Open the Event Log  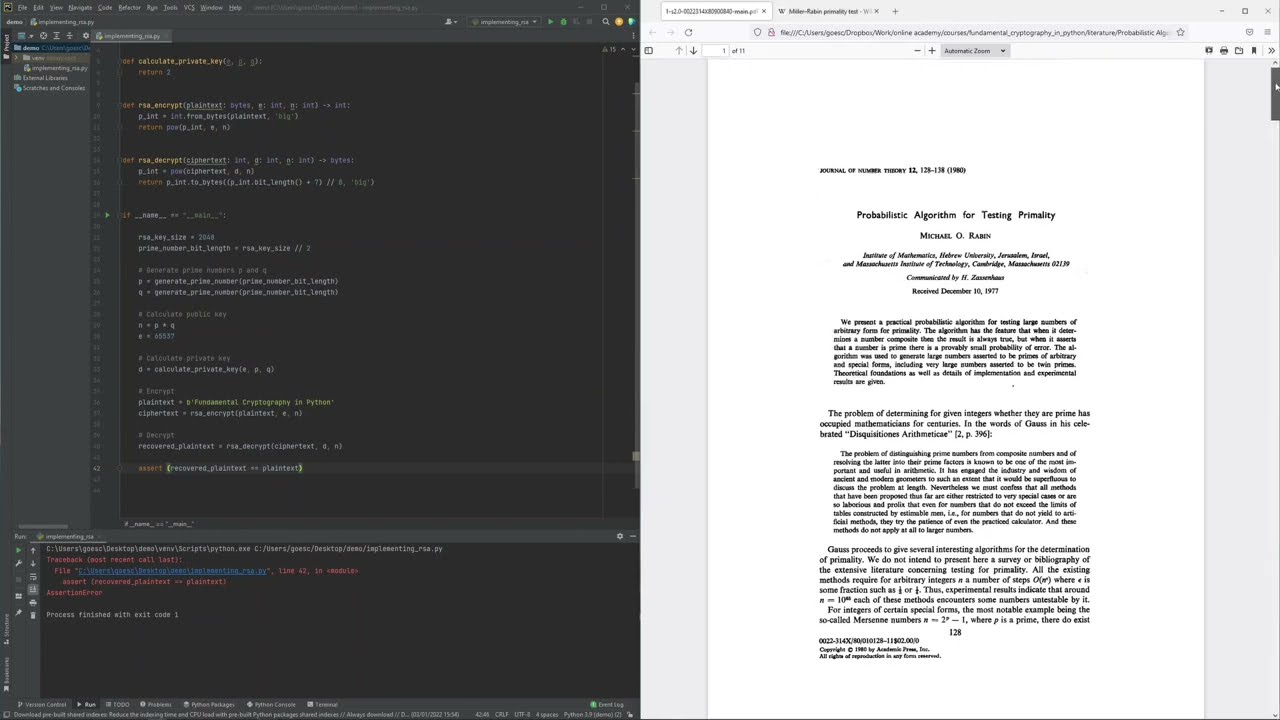(x=607, y=704)
